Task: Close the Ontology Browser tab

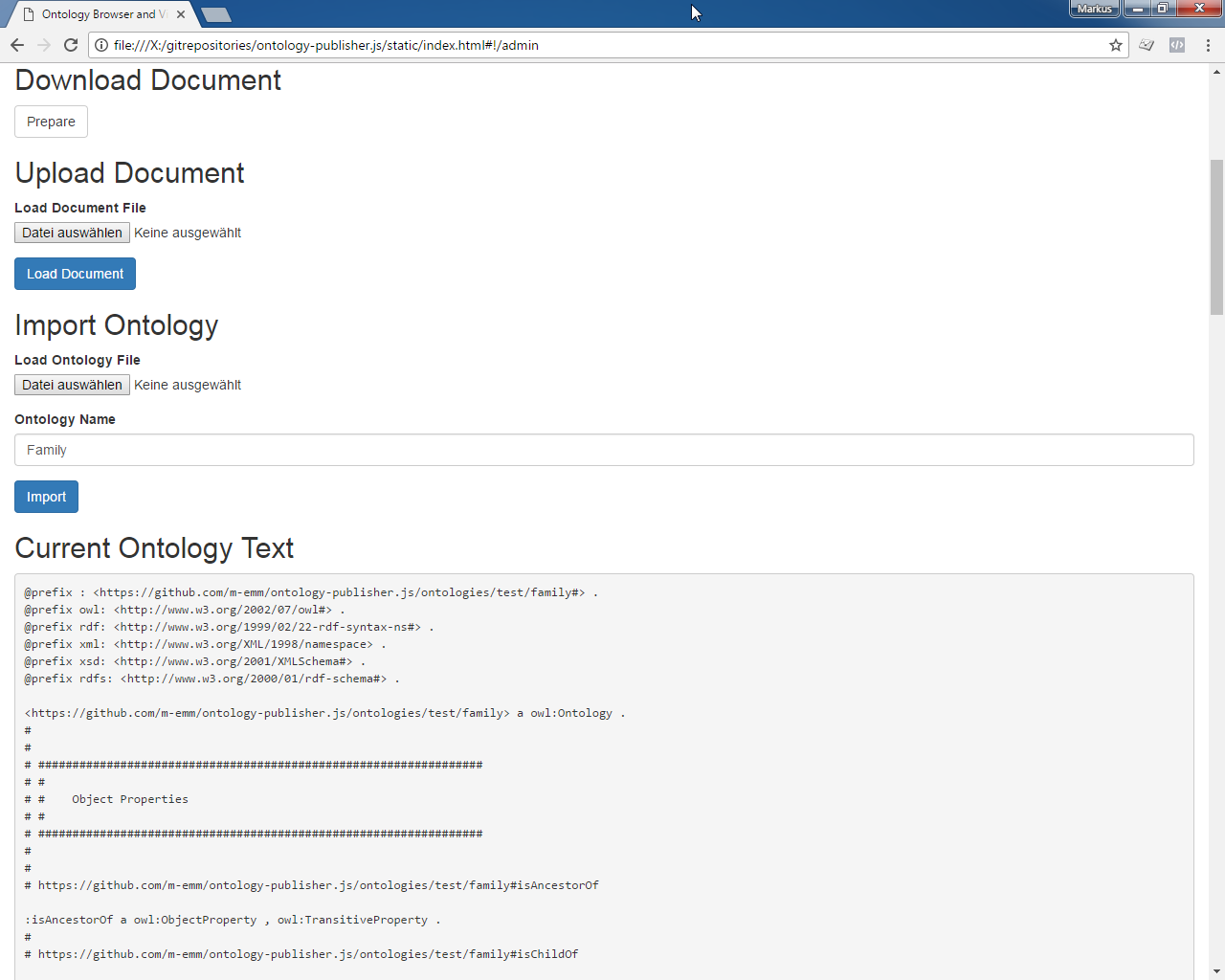Action: [181, 14]
